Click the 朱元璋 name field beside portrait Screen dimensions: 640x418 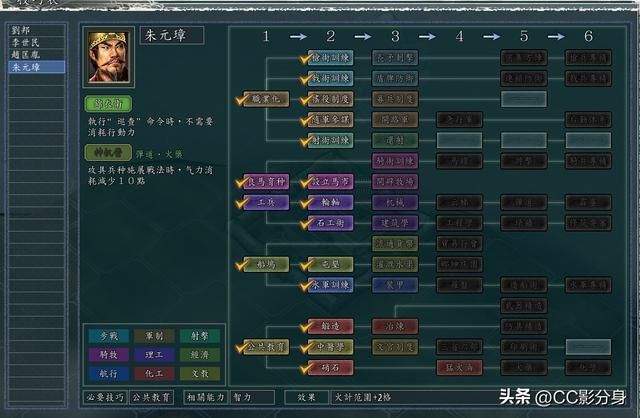(x=172, y=36)
